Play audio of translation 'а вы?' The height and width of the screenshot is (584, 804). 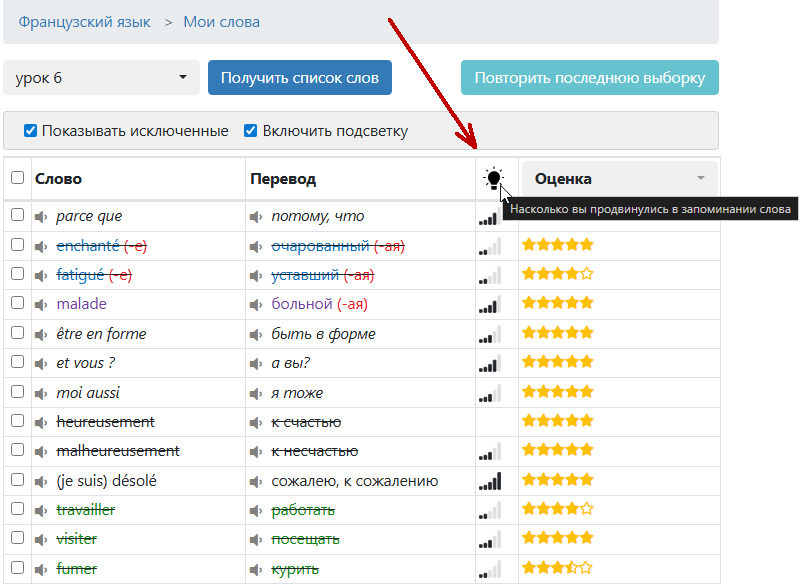tap(256, 364)
